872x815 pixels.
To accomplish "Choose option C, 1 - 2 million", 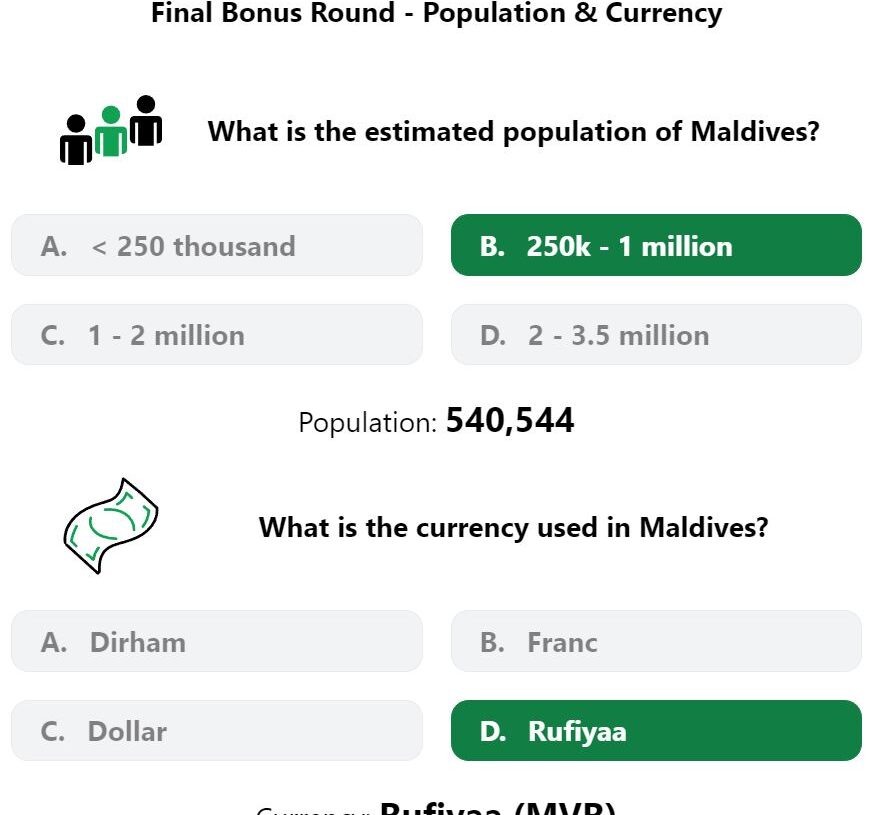I will pos(217,335).
